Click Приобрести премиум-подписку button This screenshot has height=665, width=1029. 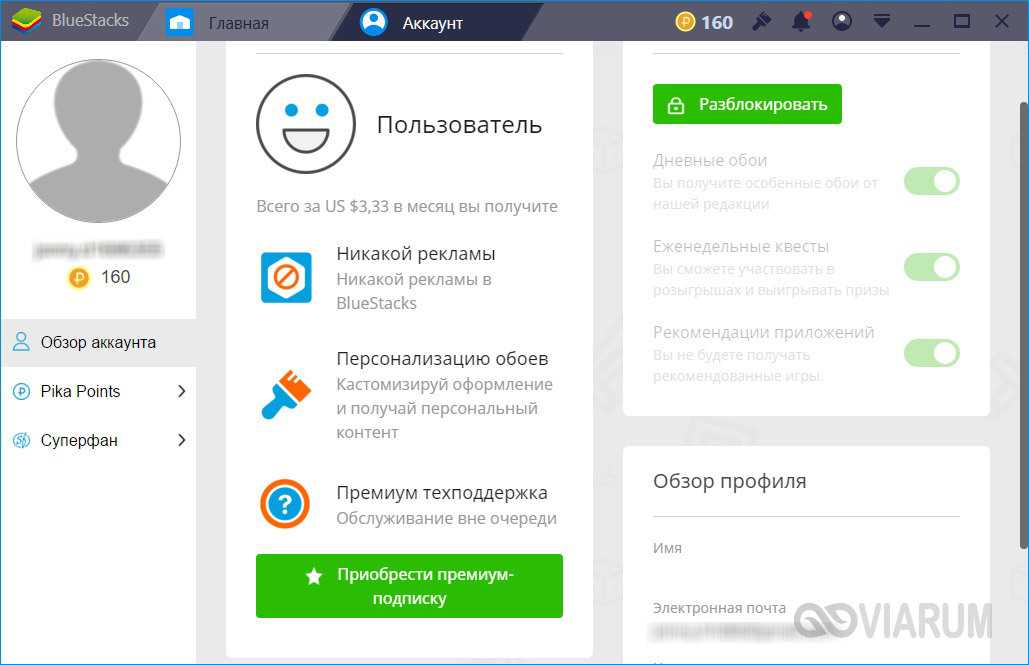(x=410, y=586)
